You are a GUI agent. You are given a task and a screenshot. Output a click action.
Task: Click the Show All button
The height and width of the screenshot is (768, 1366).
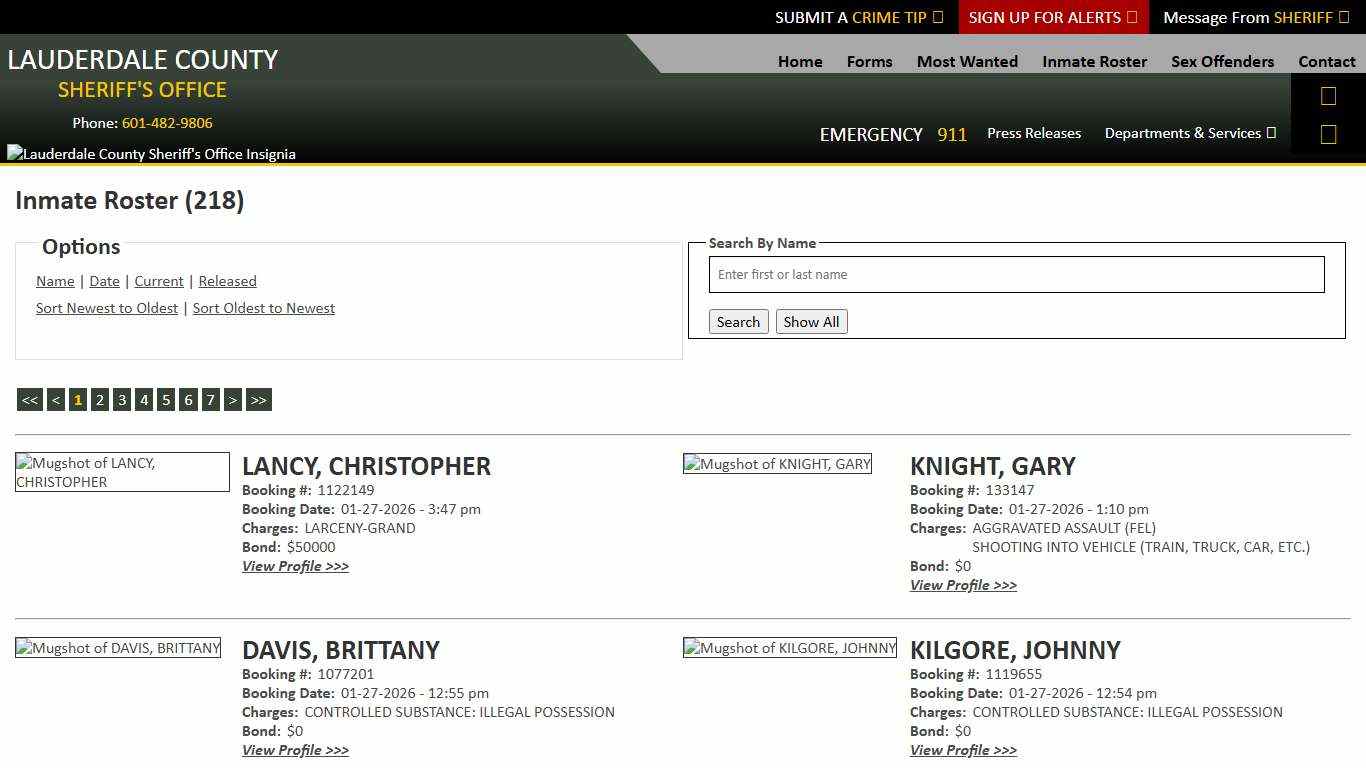click(811, 321)
